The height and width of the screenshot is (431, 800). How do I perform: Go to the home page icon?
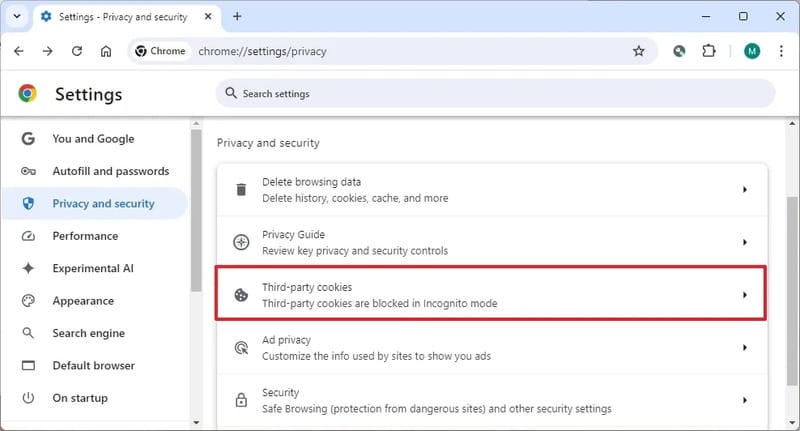tap(106, 51)
